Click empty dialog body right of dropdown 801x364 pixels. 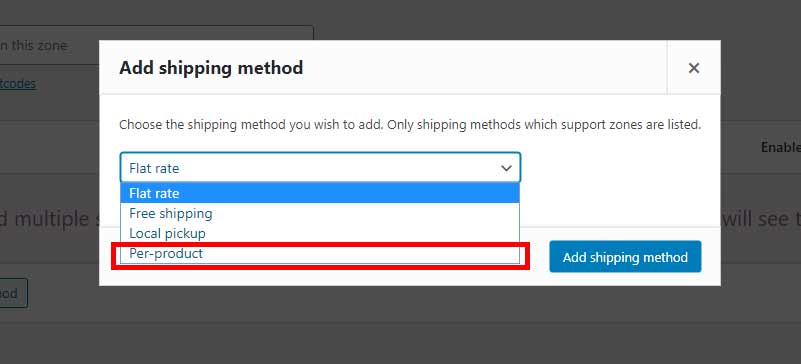pyautogui.click(x=613, y=168)
